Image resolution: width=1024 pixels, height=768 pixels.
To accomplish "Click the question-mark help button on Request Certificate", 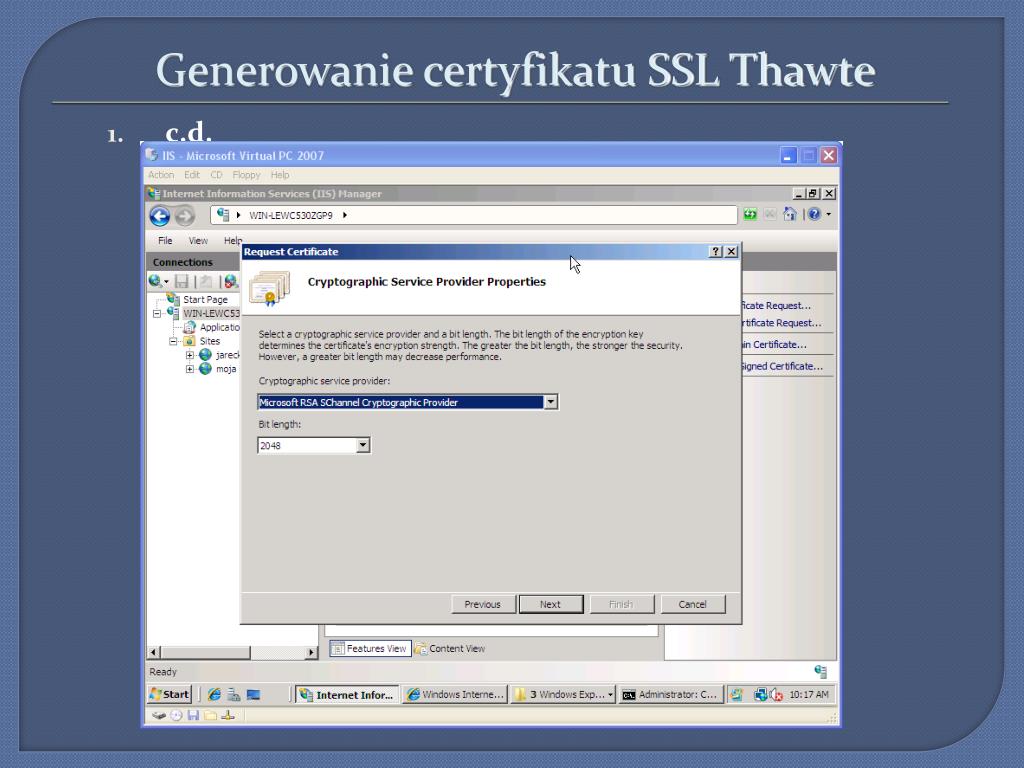I will (x=715, y=251).
